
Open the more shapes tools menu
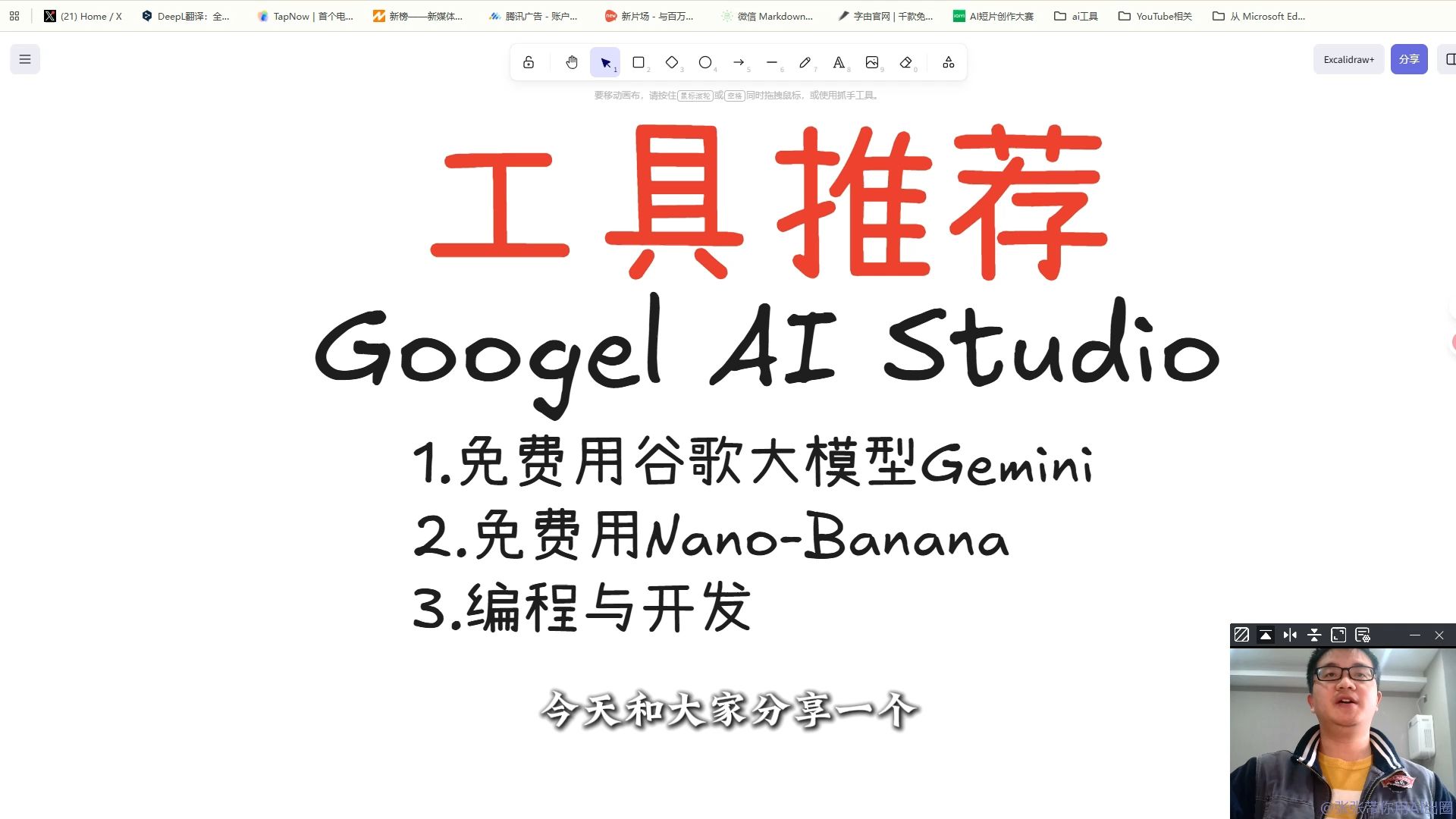948,62
